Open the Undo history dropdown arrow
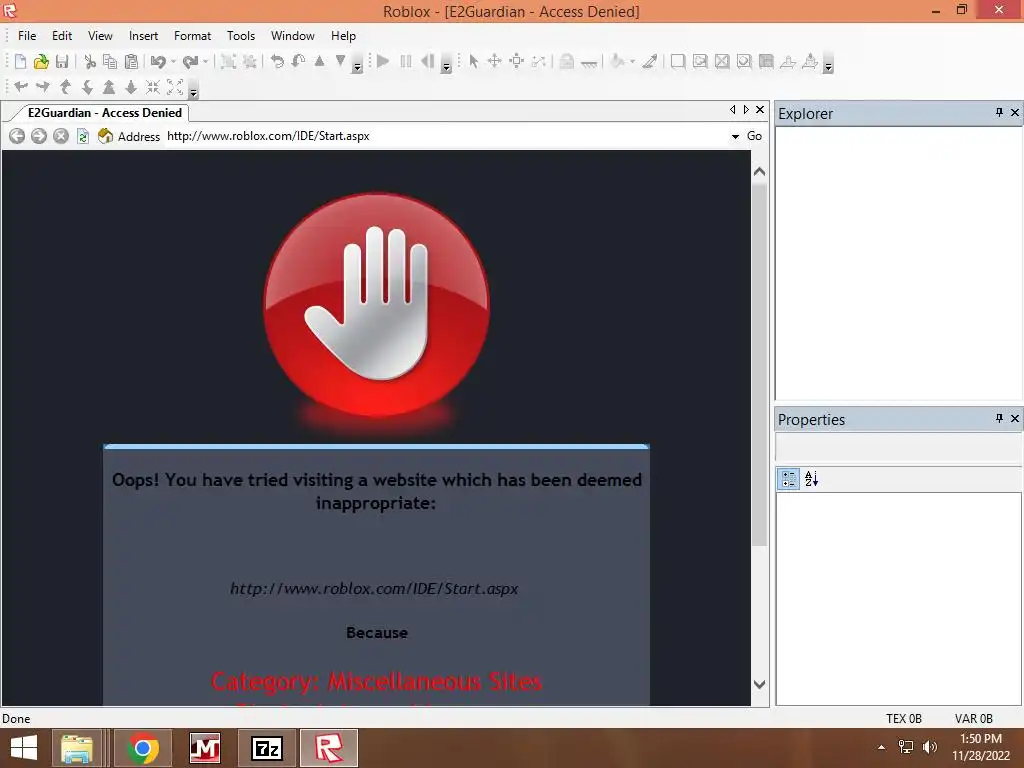The height and width of the screenshot is (768, 1024). [173, 62]
